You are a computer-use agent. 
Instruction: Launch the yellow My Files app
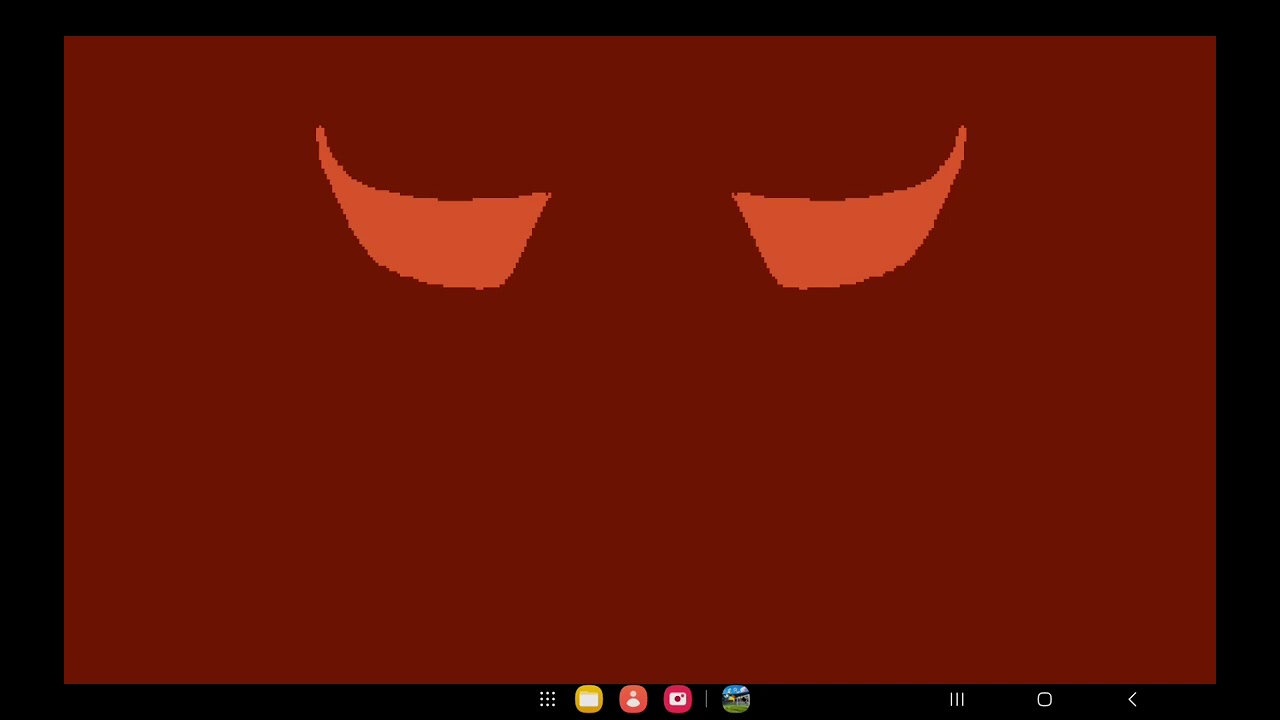[x=589, y=699]
